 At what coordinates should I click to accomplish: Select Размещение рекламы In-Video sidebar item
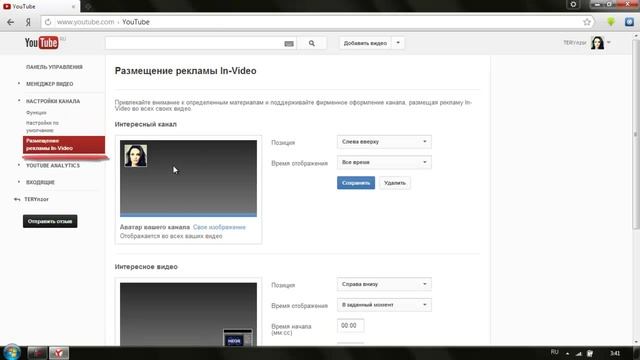(x=64, y=144)
